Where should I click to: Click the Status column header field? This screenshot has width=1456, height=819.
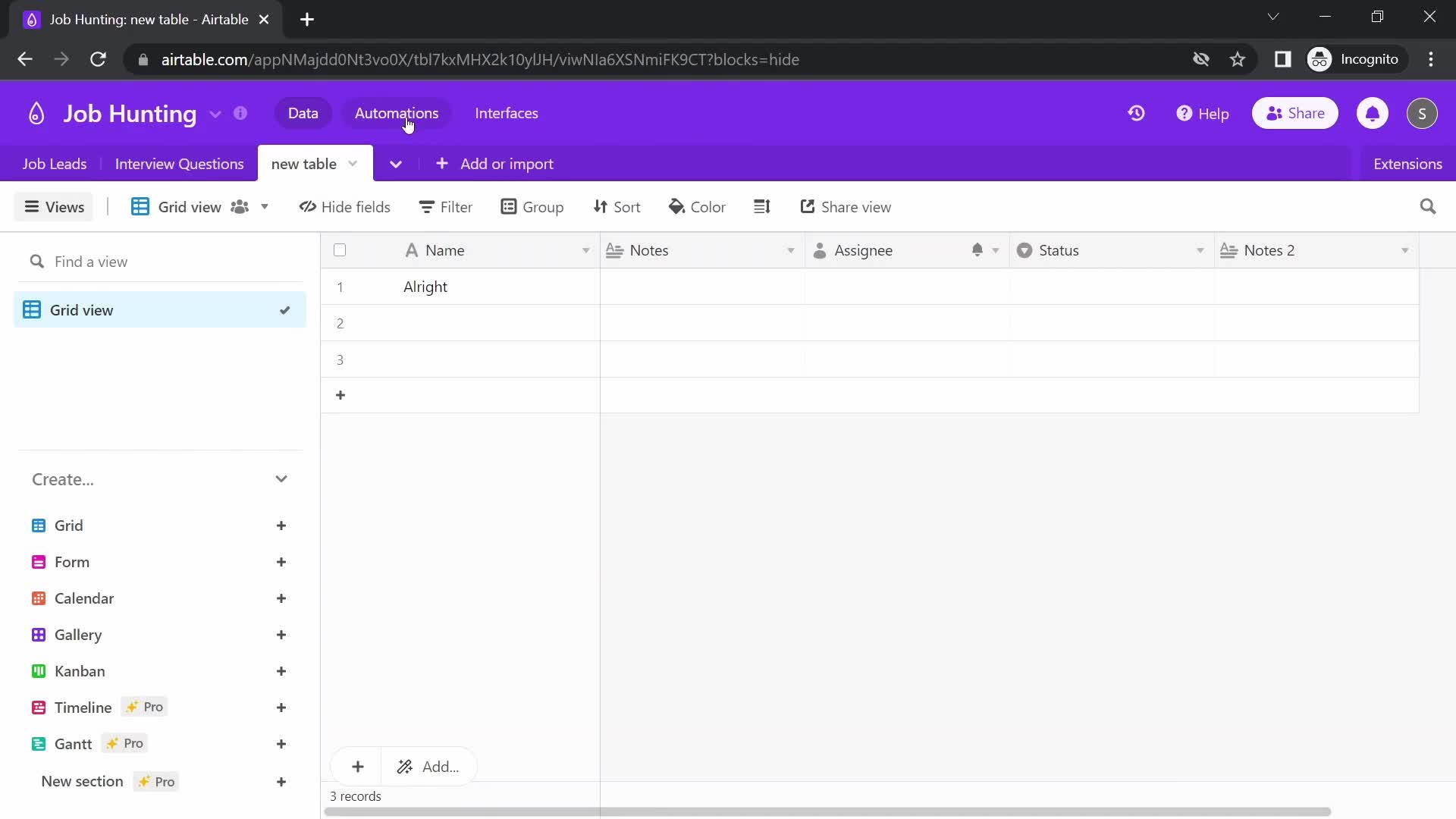click(x=1059, y=250)
